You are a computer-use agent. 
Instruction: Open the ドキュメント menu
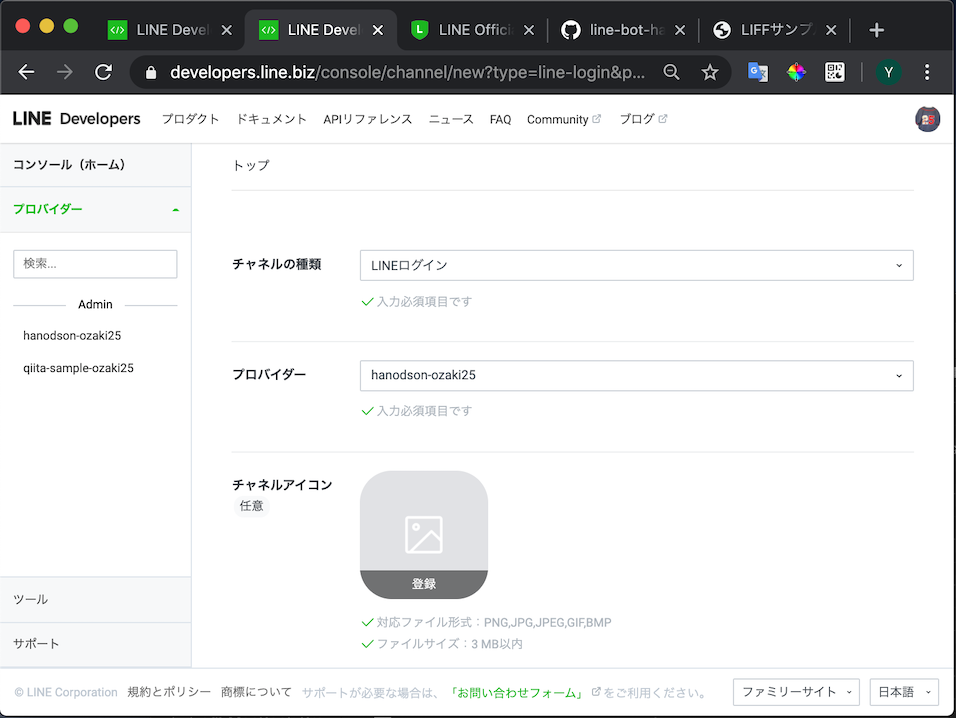point(271,119)
